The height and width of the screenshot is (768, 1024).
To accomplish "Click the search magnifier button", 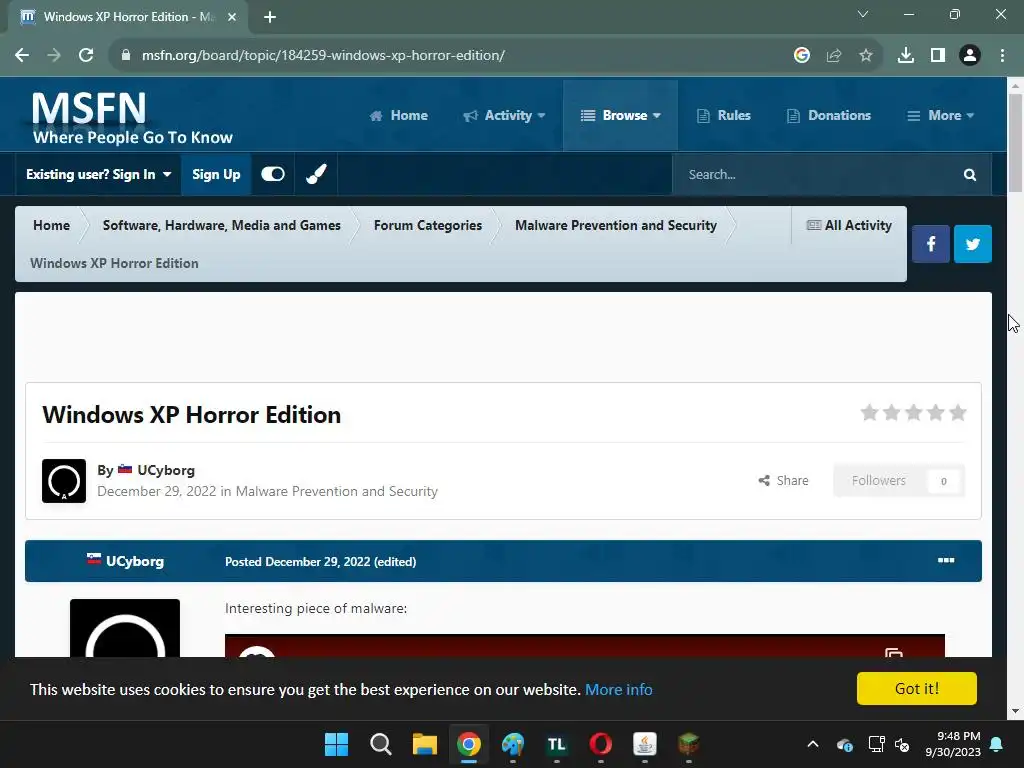I will tap(970, 174).
